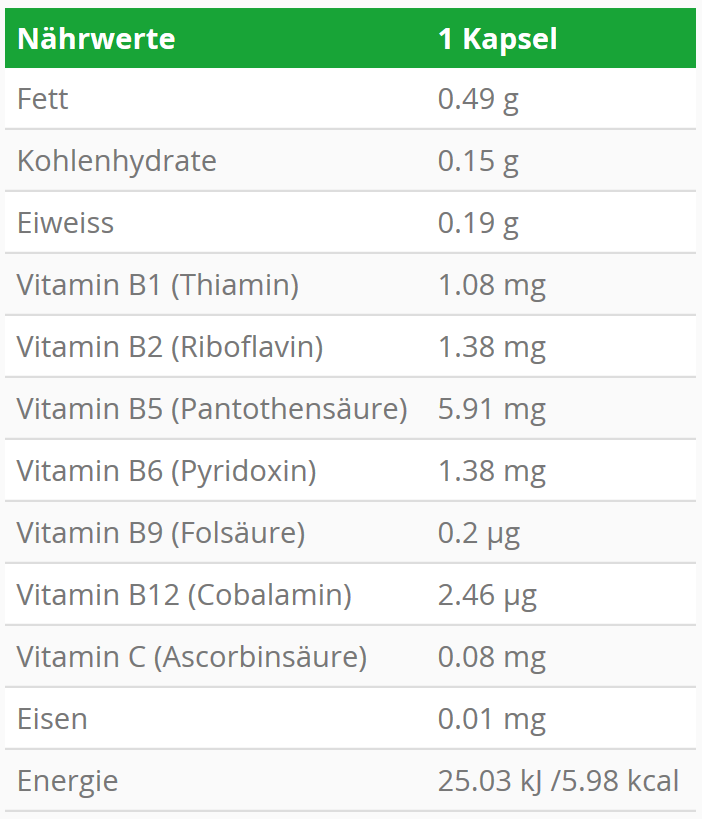702x819 pixels.
Task: Click the 1.08 mg thiamin value
Action: click(491, 285)
